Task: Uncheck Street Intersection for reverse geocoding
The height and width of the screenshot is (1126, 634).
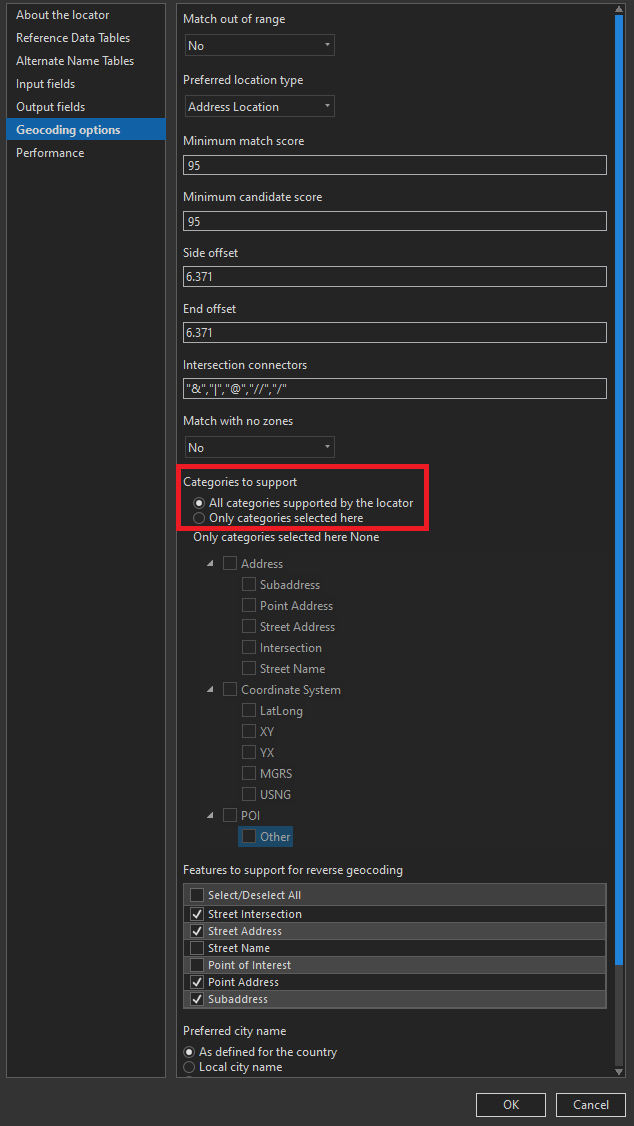Action: pos(197,914)
